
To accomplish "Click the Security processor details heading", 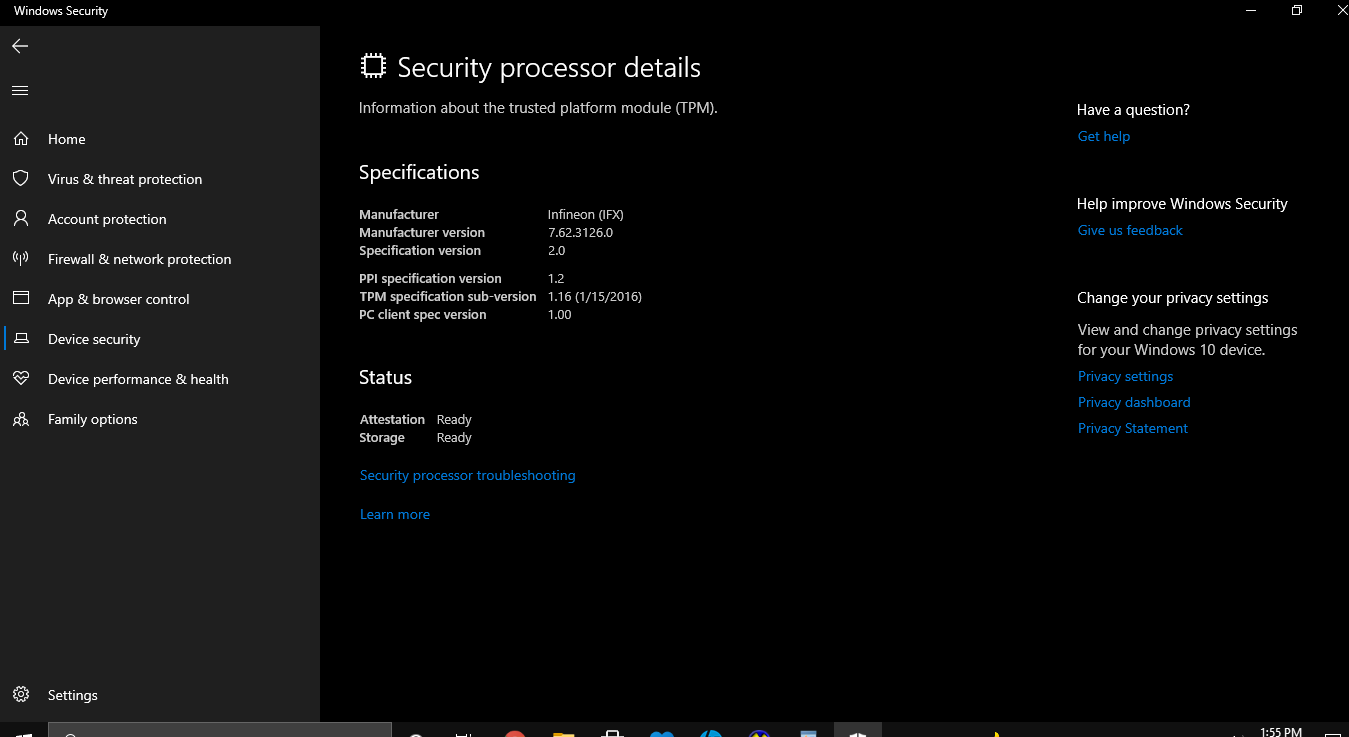I will [x=549, y=67].
